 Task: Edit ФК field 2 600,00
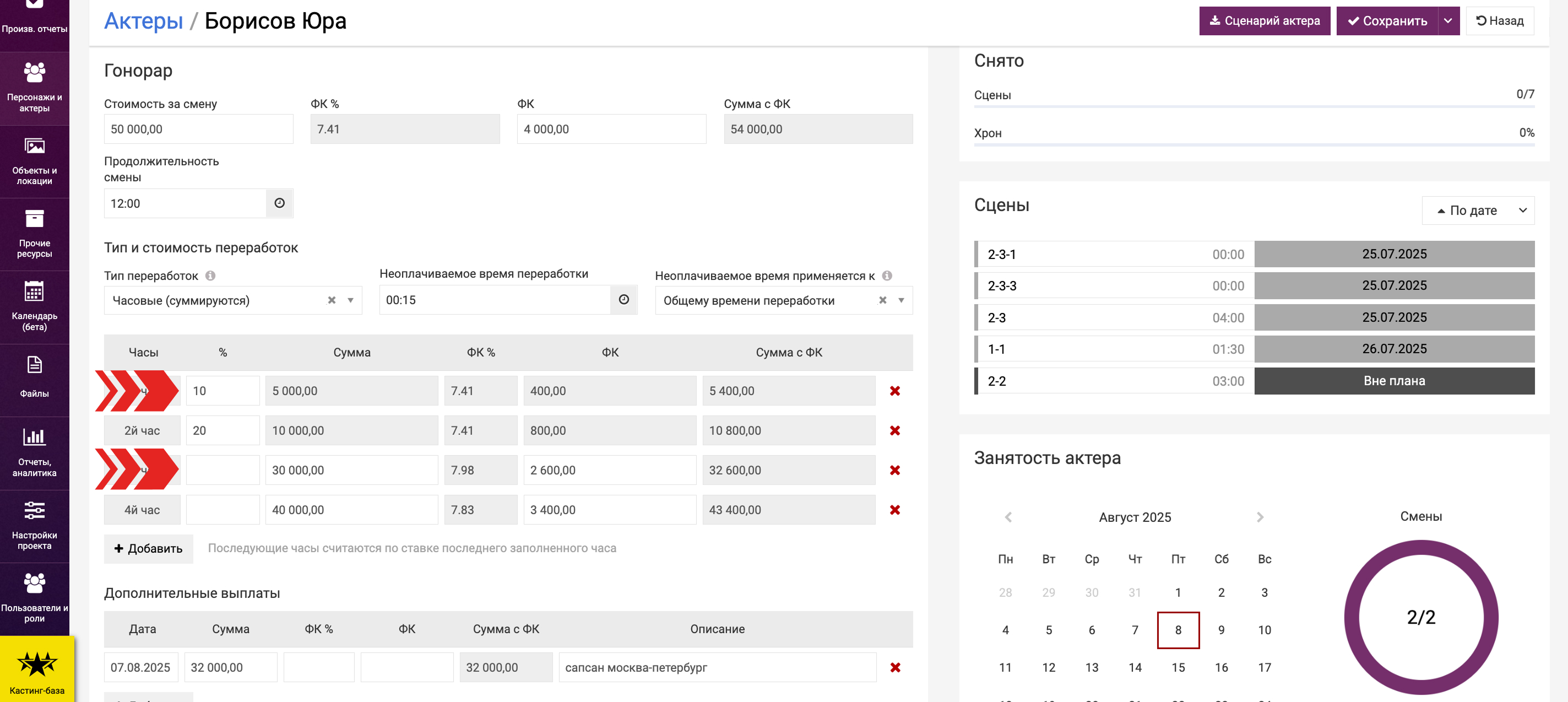tap(610, 470)
